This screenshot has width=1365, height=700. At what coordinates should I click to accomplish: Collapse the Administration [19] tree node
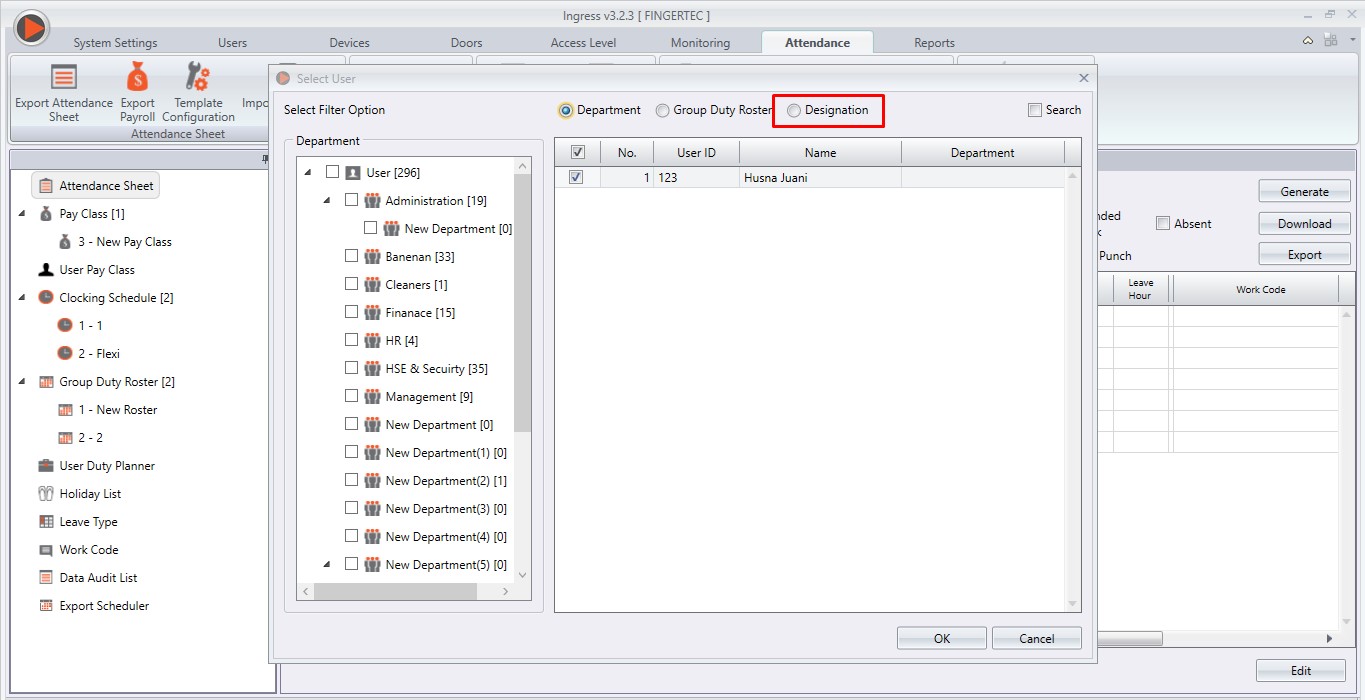[327, 201]
